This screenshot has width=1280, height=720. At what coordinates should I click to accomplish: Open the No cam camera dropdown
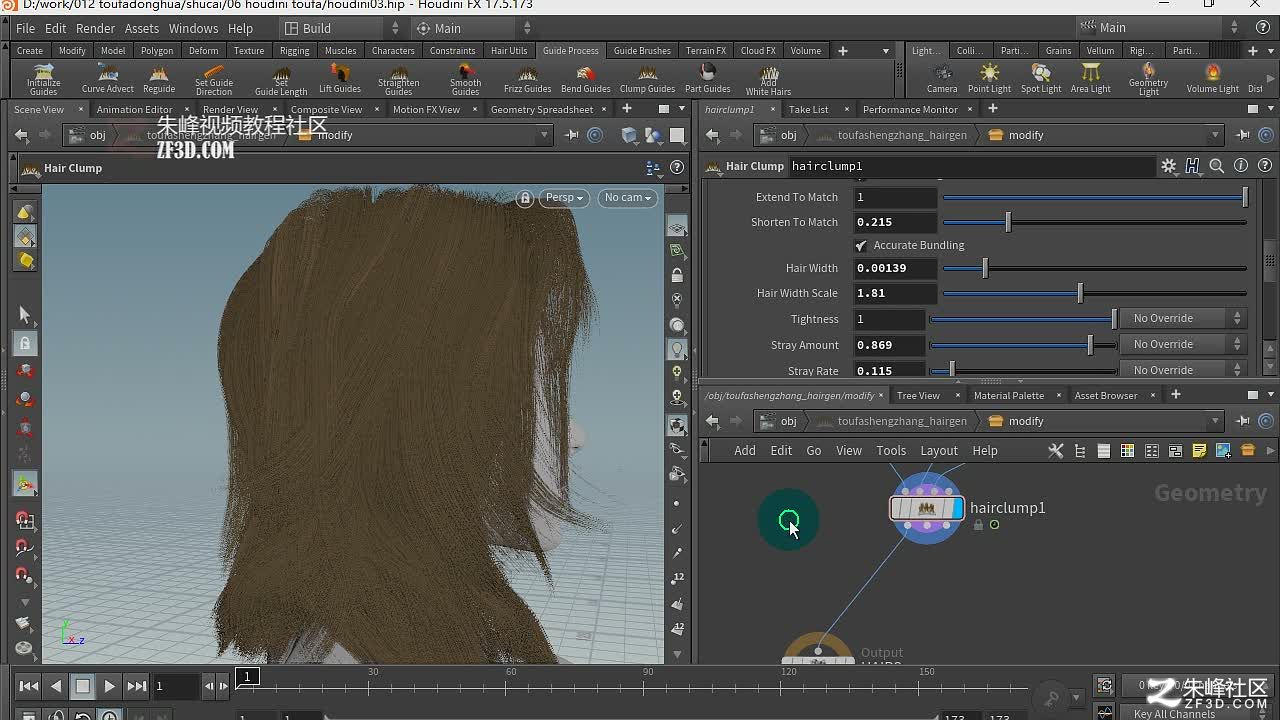pyautogui.click(x=628, y=198)
